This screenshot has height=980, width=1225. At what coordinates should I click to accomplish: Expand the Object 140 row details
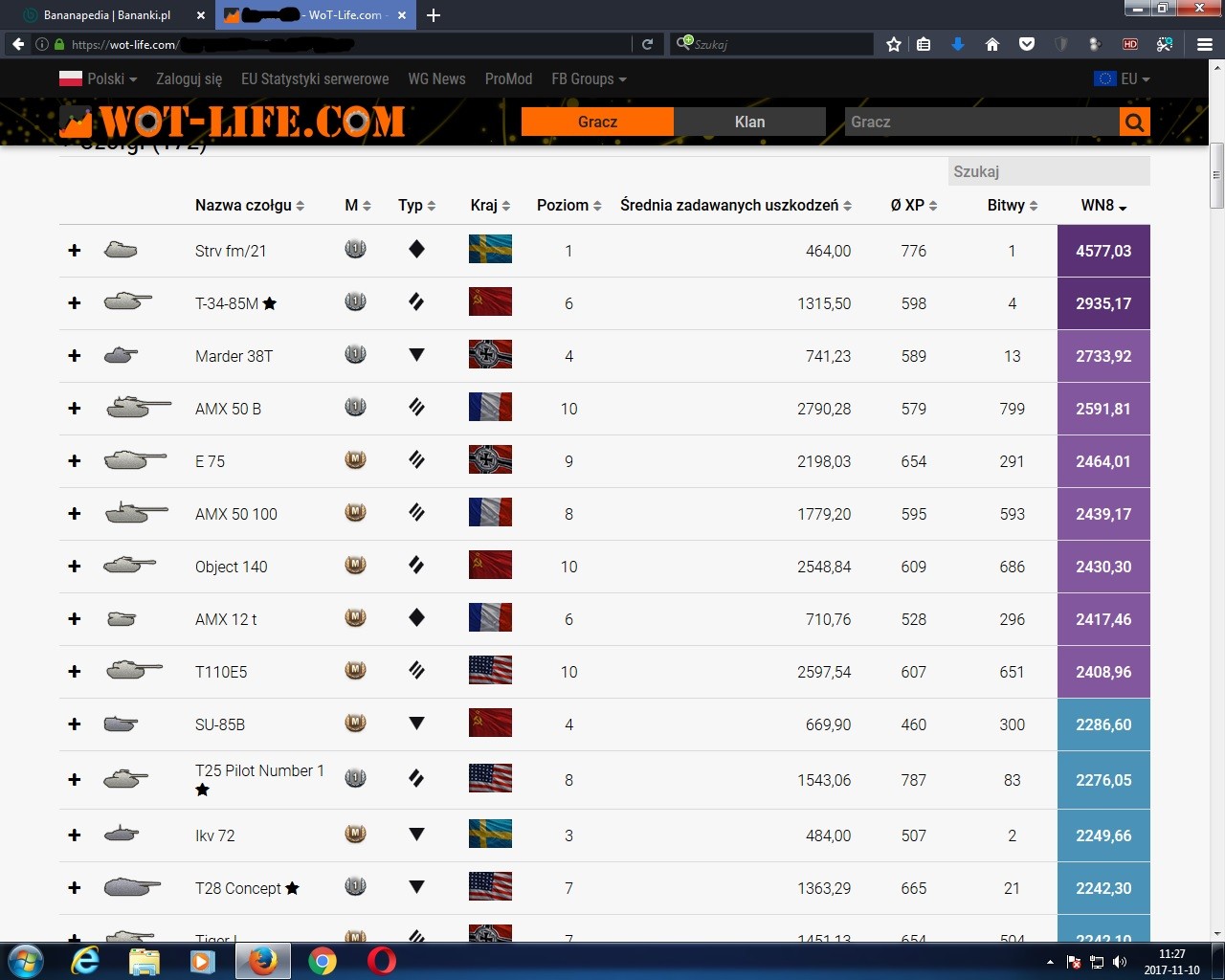(x=75, y=567)
